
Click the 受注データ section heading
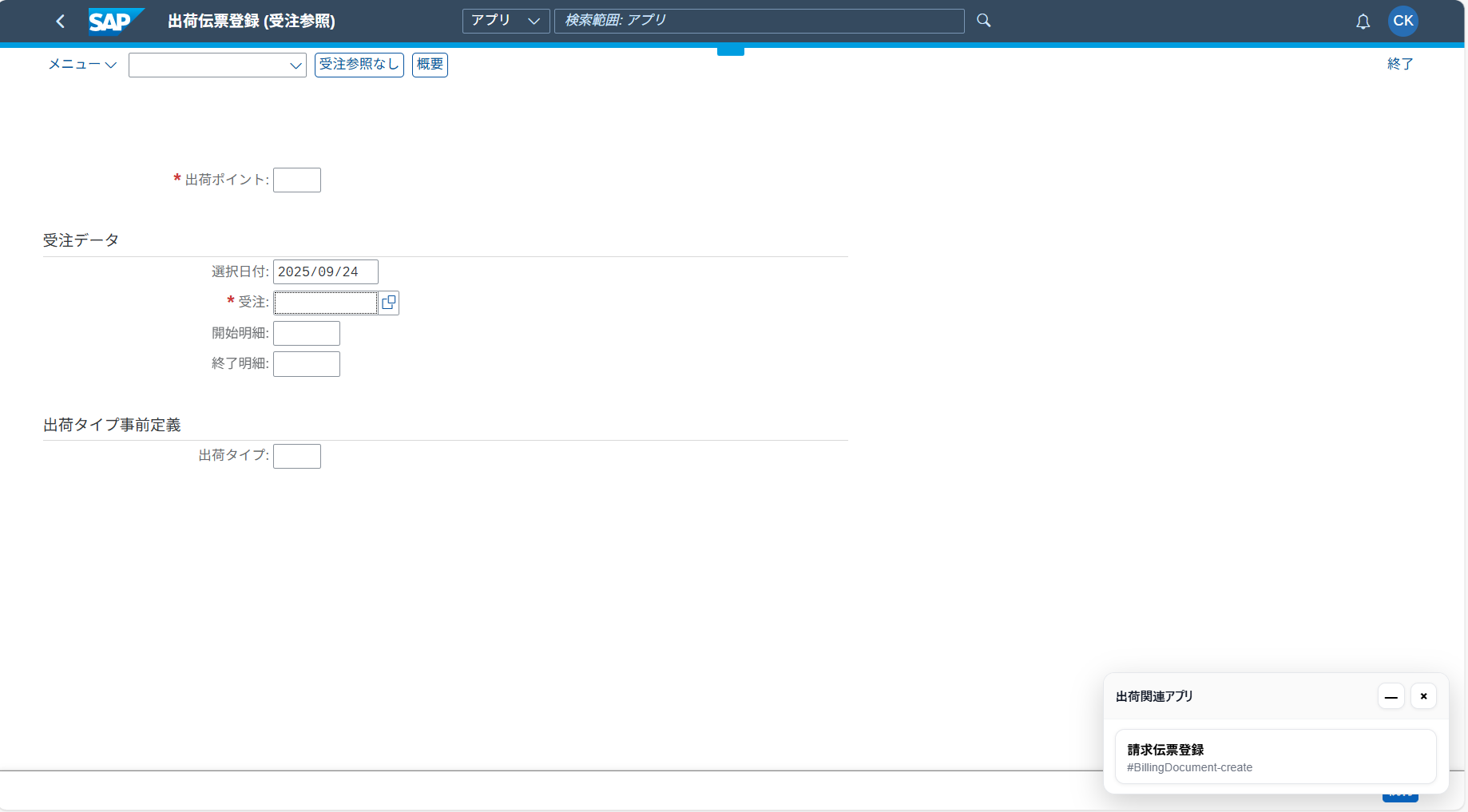tap(81, 240)
